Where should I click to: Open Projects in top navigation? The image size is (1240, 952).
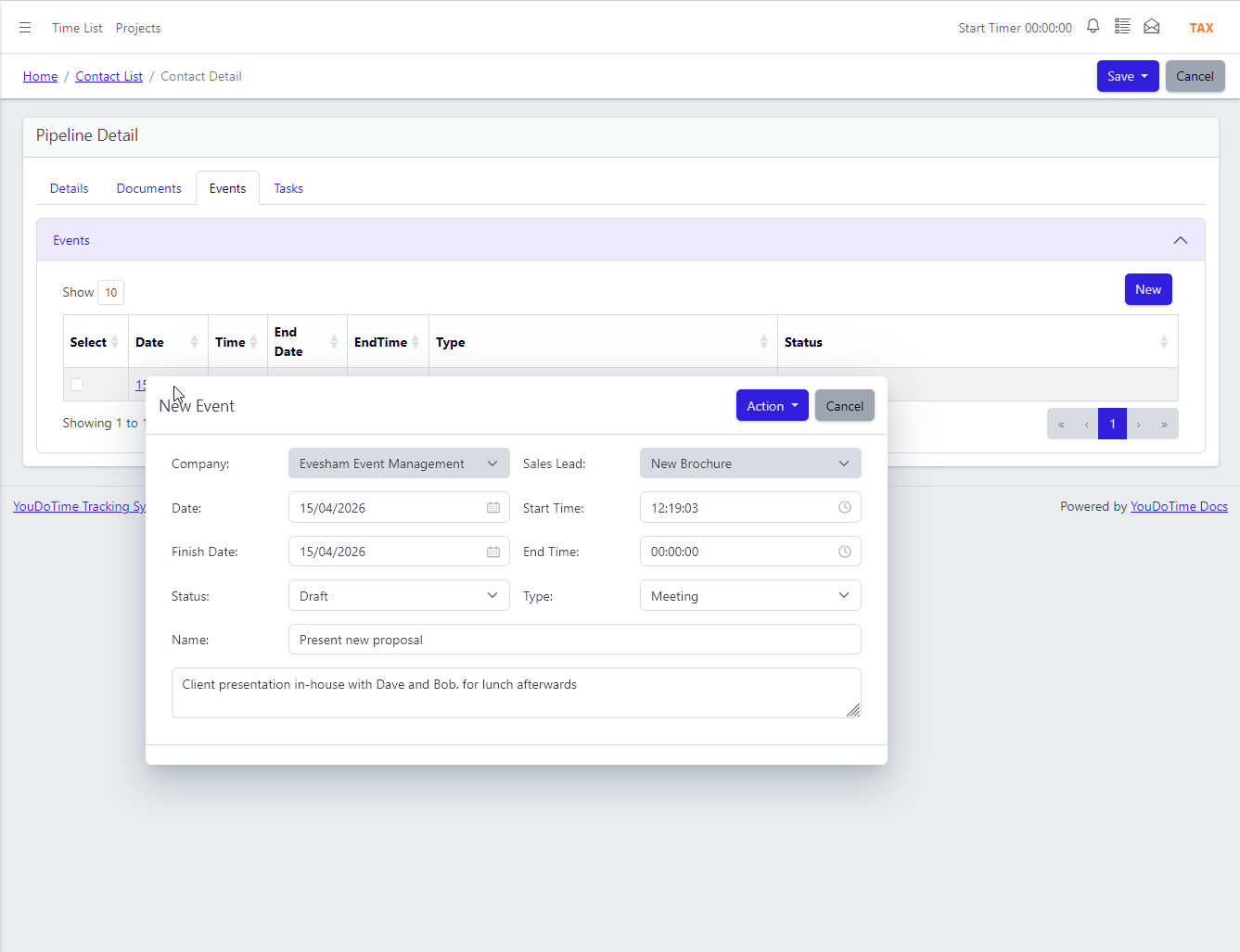[x=138, y=28]
